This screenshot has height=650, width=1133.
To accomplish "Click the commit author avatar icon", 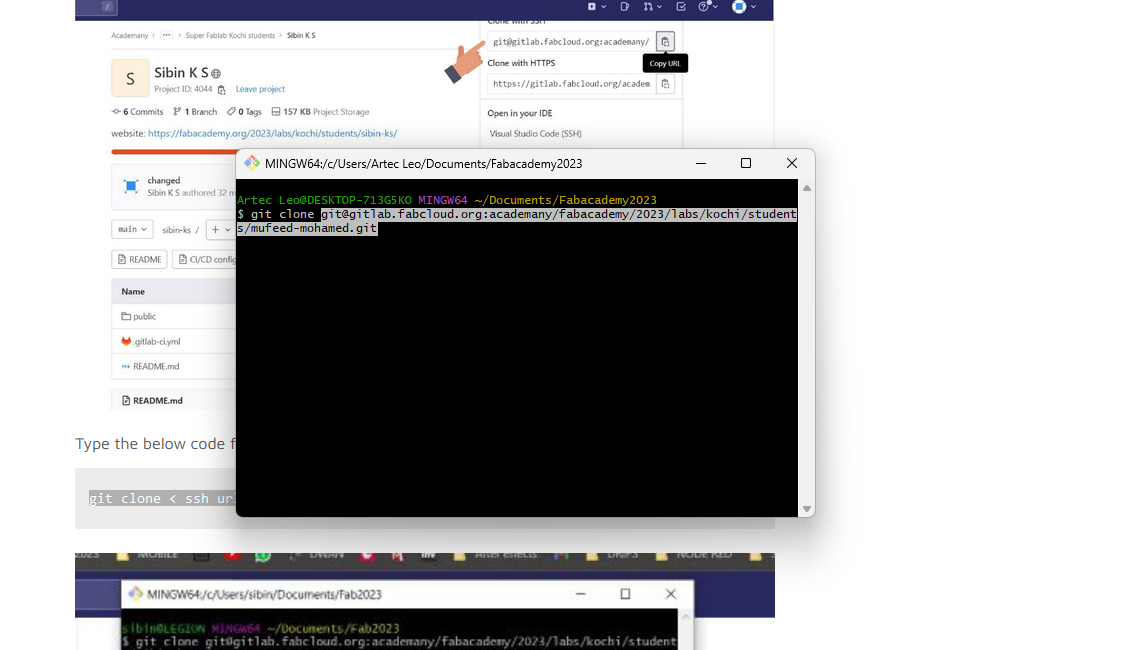I will 131,186.
